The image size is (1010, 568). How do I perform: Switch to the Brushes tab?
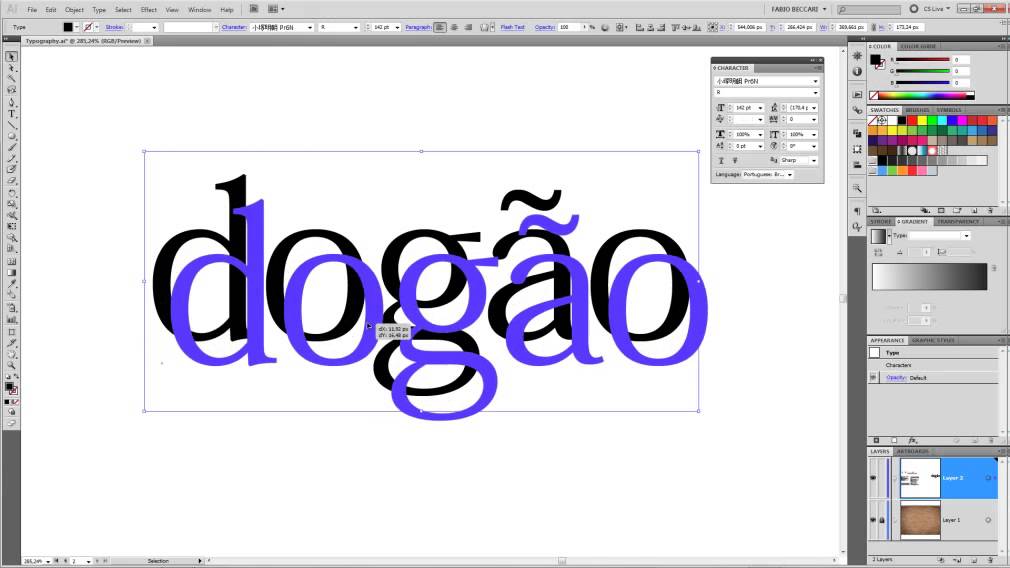917,110
